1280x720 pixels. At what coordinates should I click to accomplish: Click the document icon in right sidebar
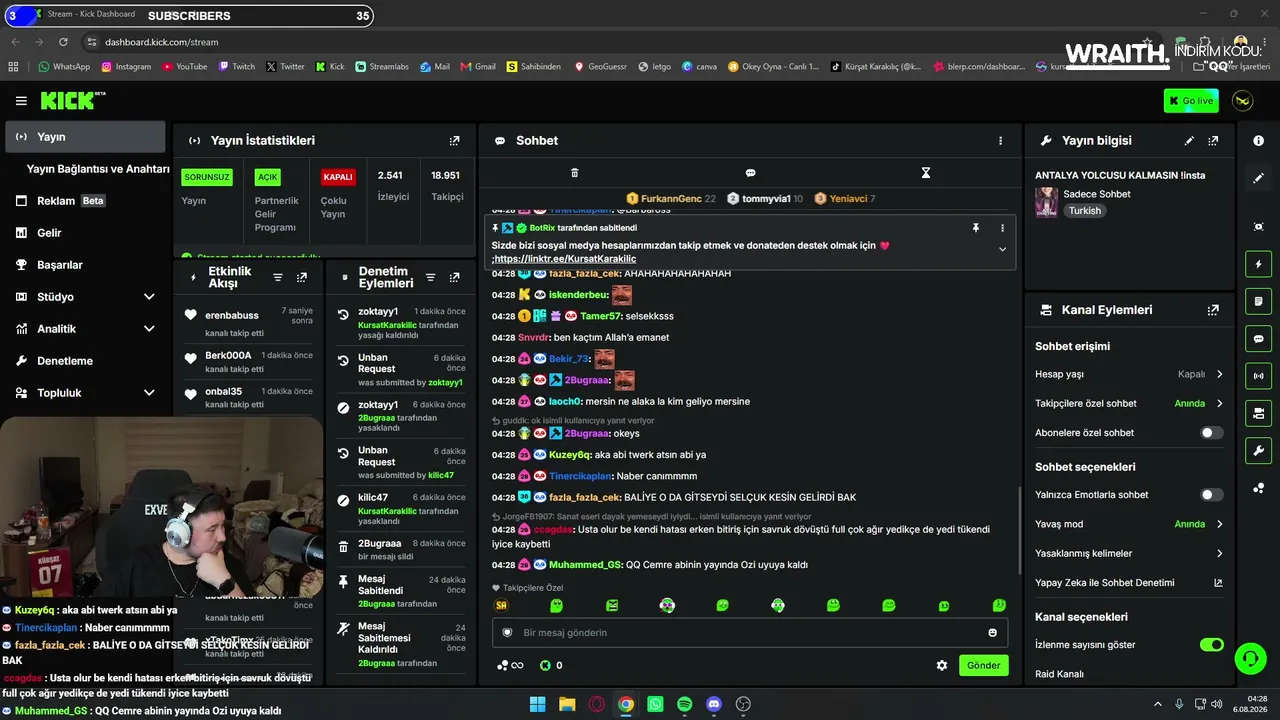(1258, 301)
